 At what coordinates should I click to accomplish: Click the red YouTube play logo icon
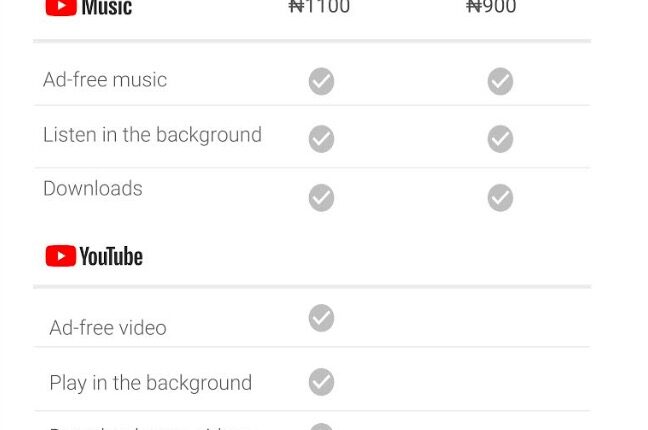click(x=60, y=256)
